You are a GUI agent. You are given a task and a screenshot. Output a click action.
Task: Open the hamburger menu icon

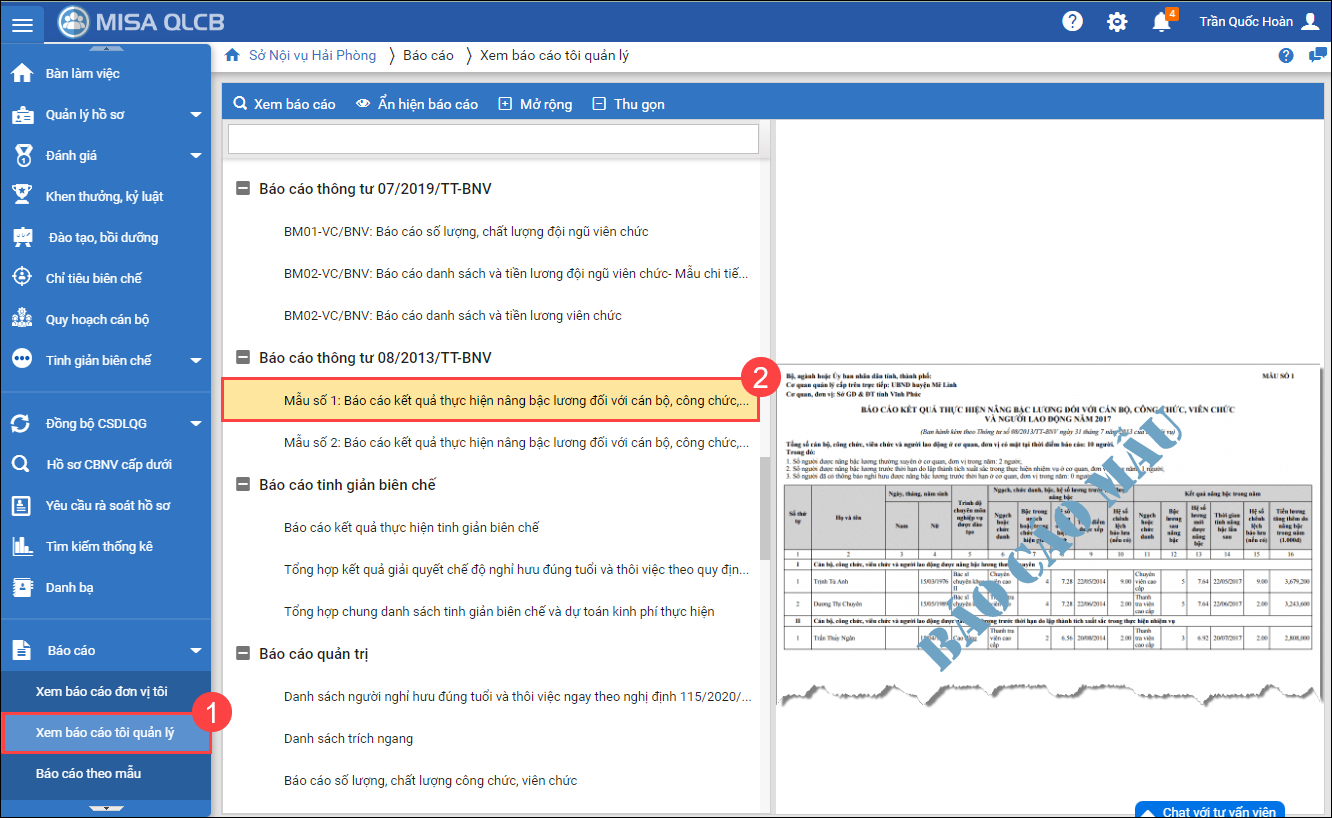[22, 24]
